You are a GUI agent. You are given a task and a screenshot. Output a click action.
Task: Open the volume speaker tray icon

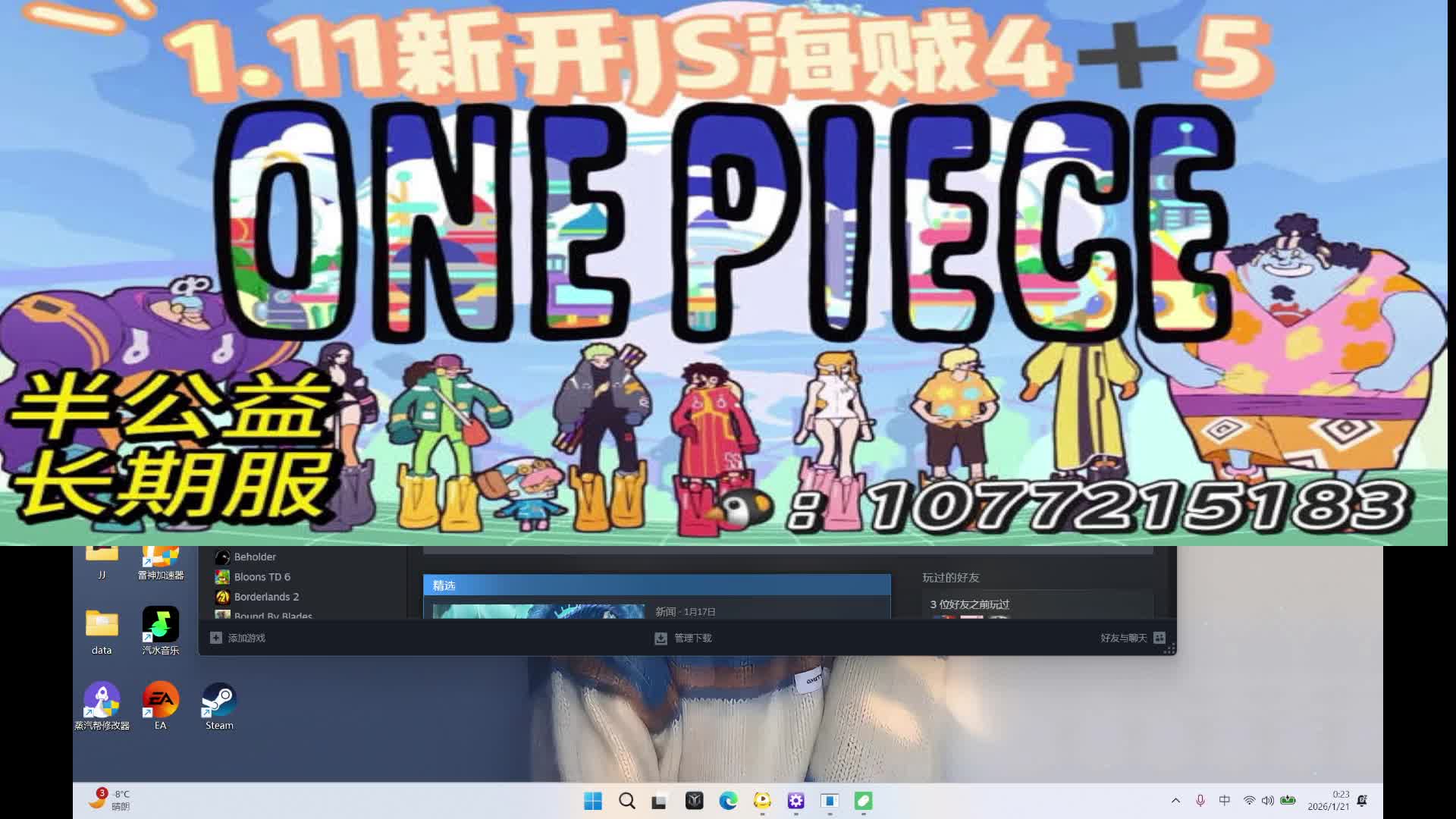1267,801
